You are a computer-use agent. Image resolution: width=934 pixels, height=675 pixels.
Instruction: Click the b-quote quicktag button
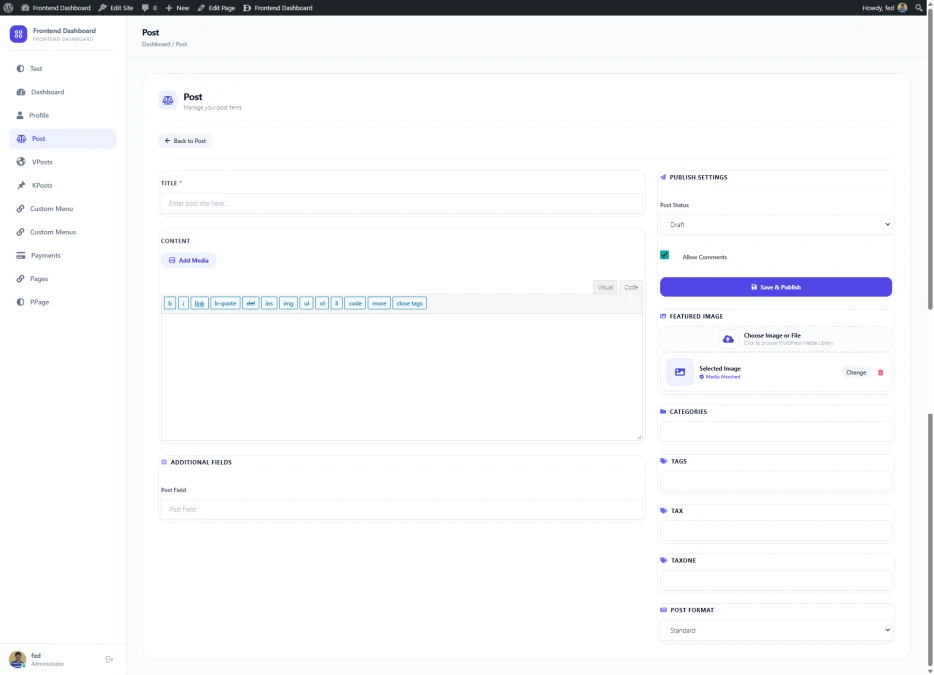(x=225, y=303)
